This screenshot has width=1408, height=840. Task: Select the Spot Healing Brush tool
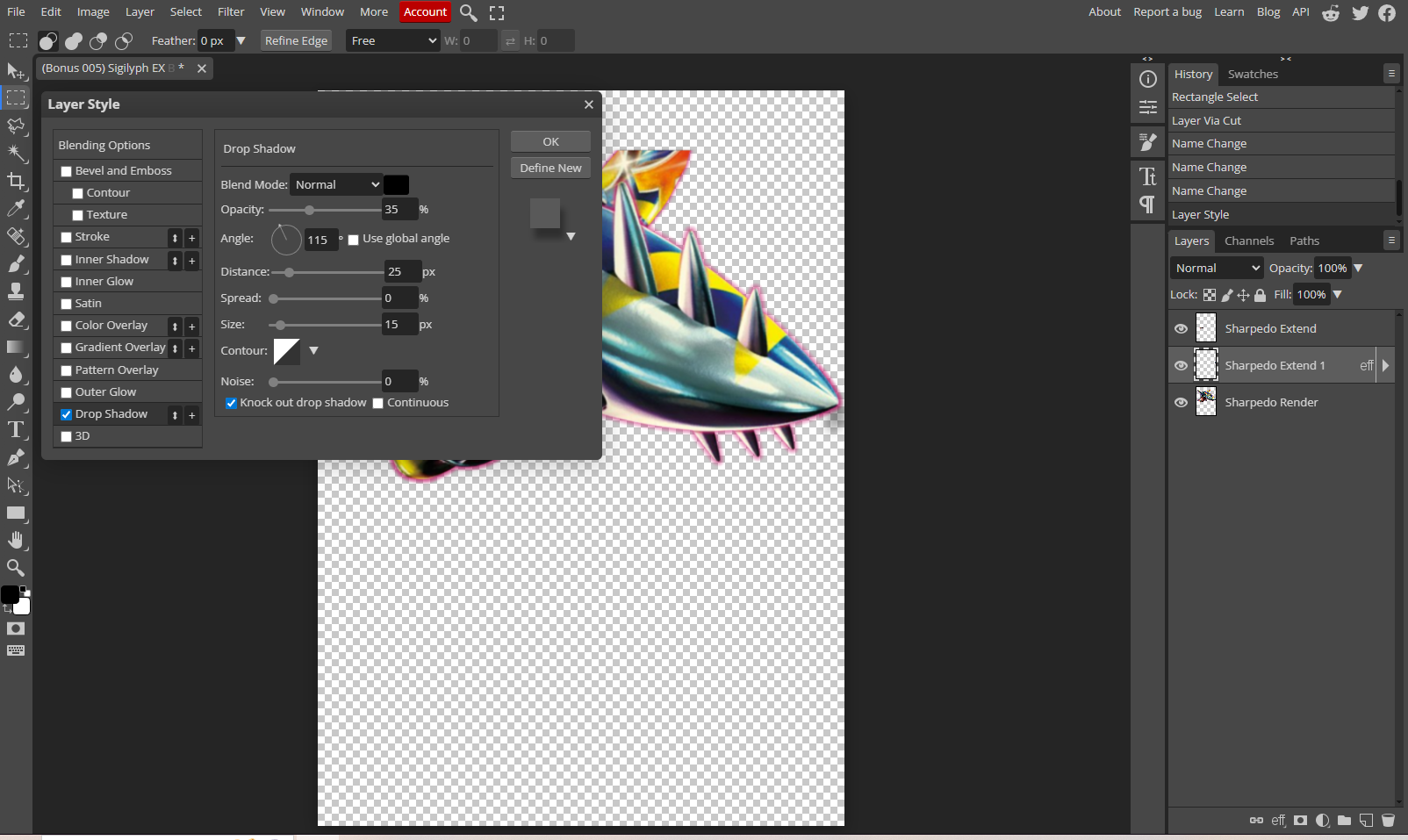click(x=16, y=236)
